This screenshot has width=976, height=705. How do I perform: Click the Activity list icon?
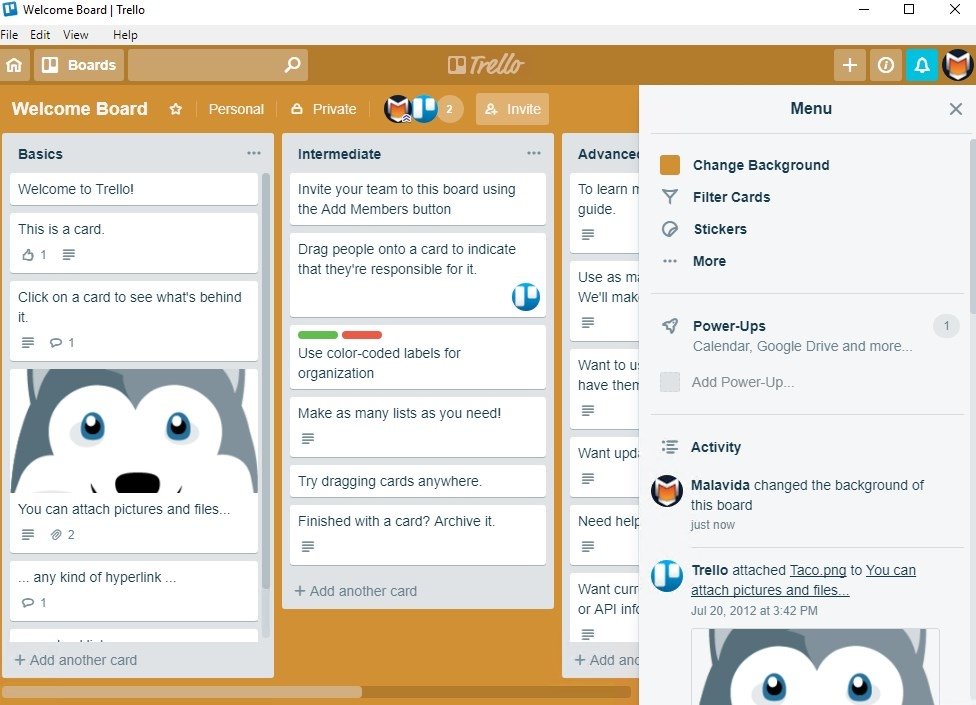pos(670,447)
